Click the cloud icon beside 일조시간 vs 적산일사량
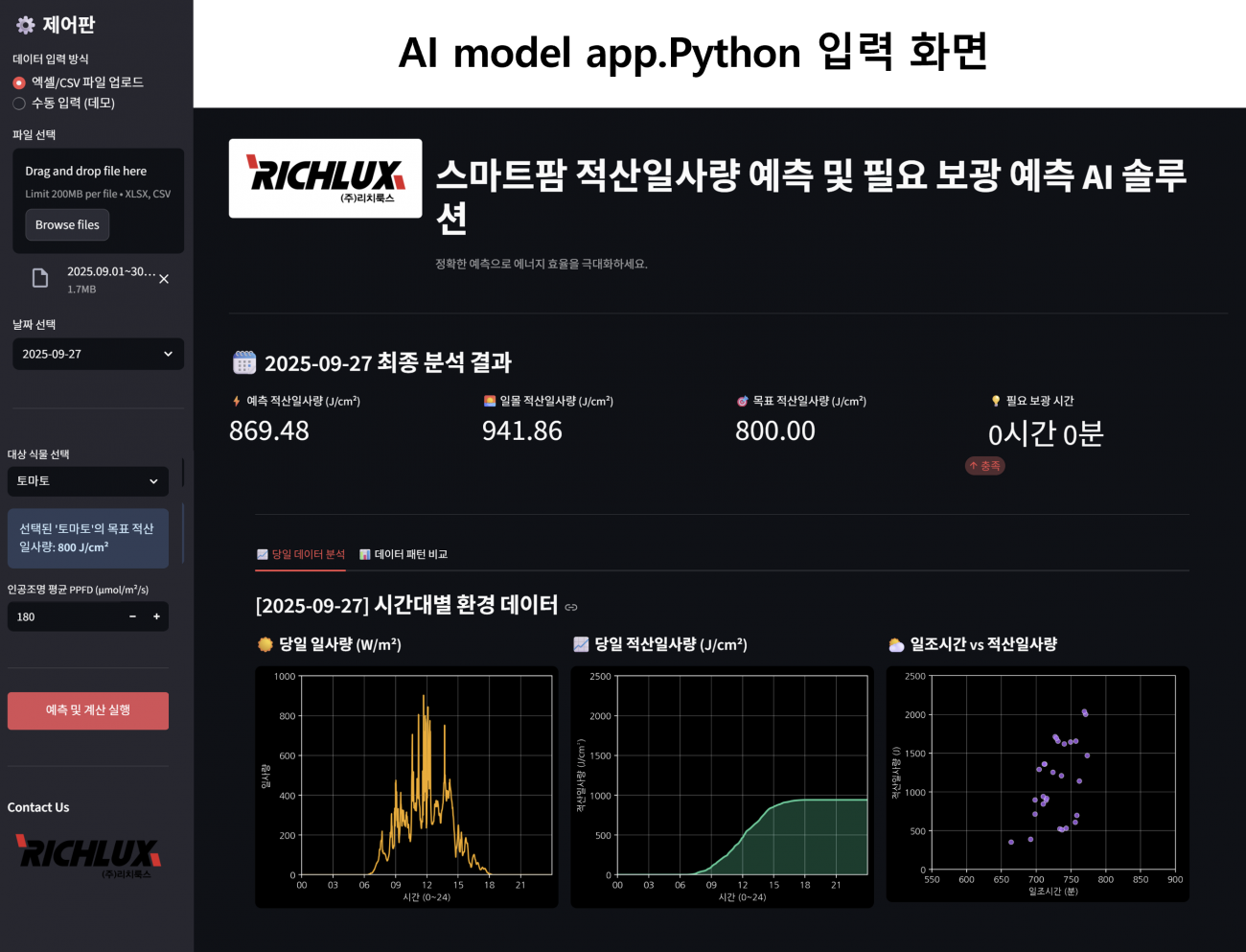This screenshot has width=1246, height=952. pyautogui.click(x=896, y=644)
